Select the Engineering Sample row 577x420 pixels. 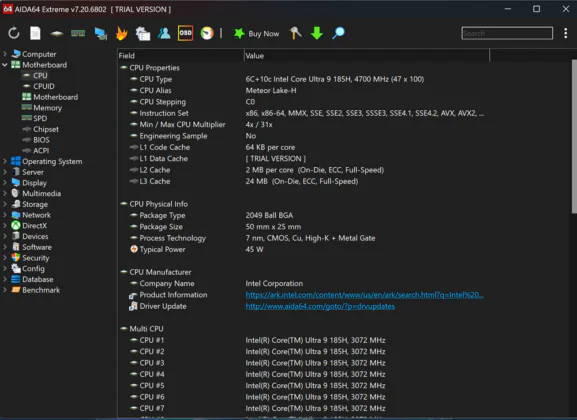click(304, 136)
